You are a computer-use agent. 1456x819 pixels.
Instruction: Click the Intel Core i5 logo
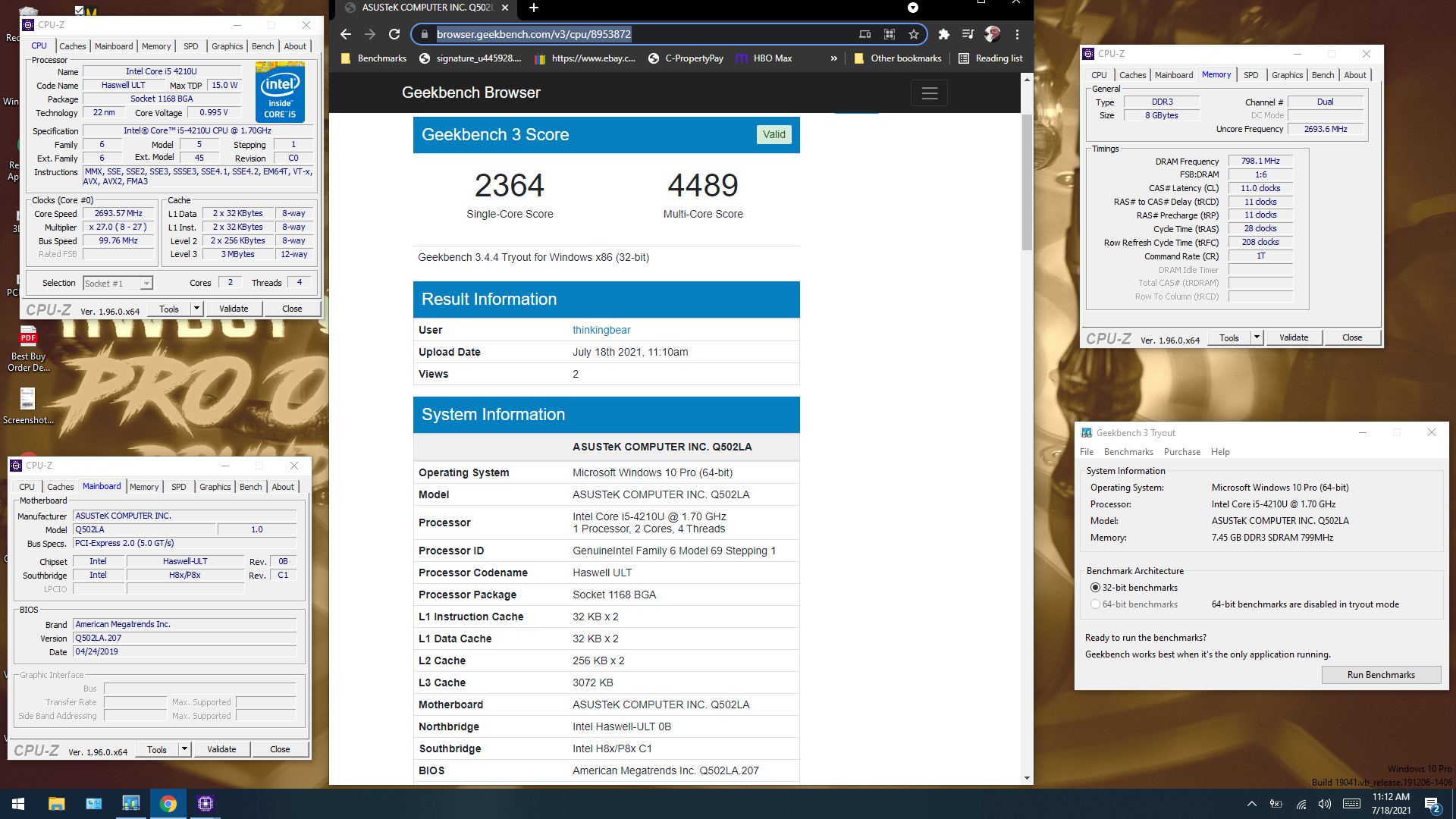pyautogui.click(x=280, y=93)
